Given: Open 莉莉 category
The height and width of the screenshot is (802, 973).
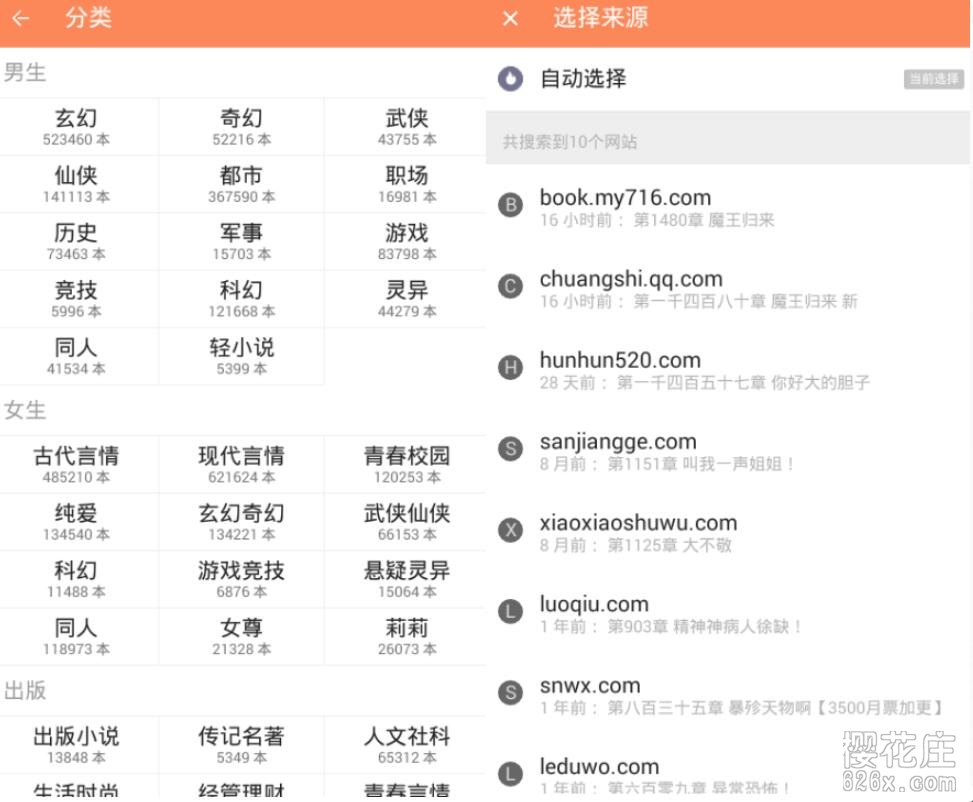Looking at the screenshot, I should 406,637.
